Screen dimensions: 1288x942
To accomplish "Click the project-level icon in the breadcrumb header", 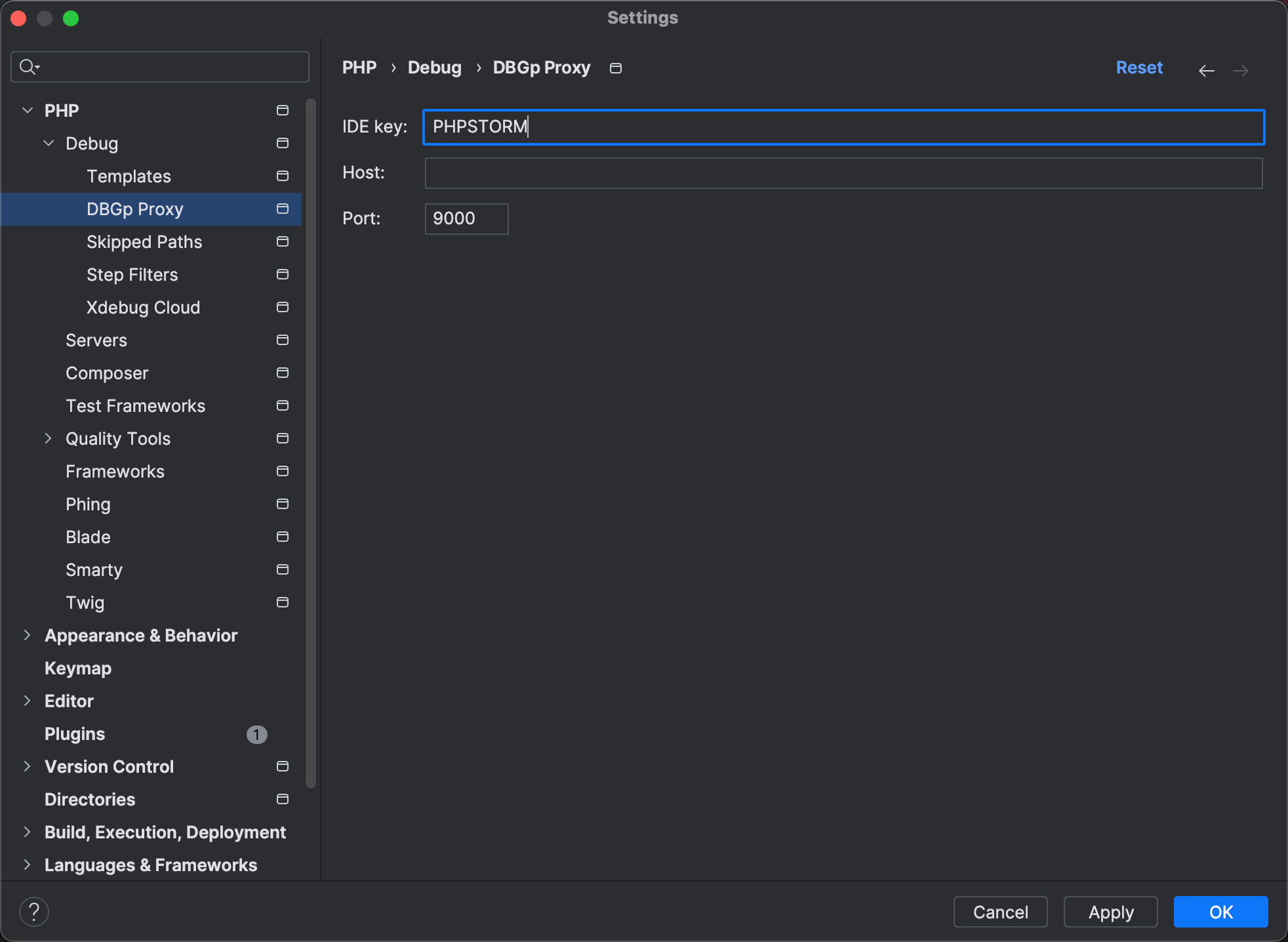I will (x=616, y=68).
